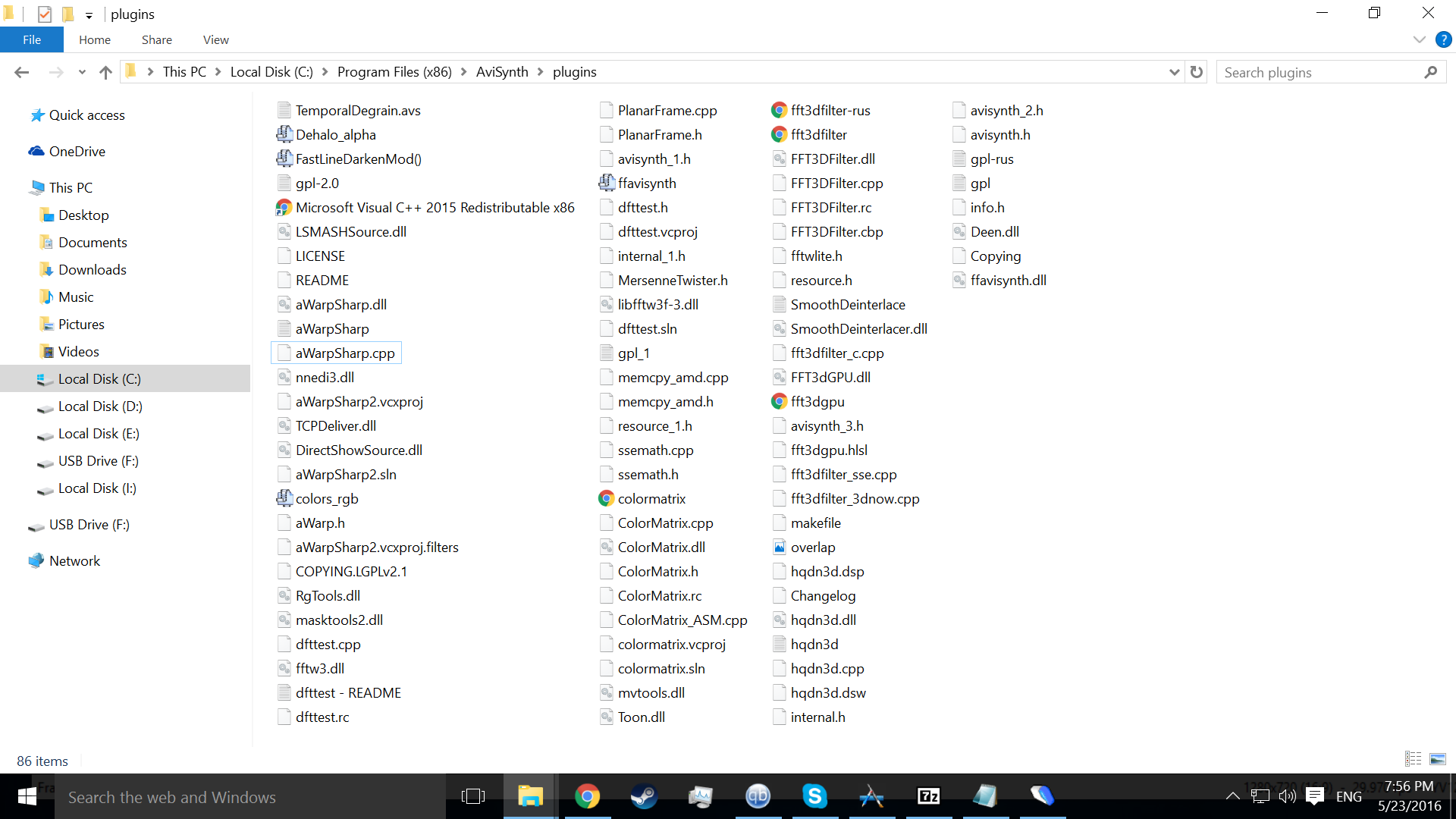Click the Up one level arrow
The image size is (1456, 819).
pyautogui.click(x=105, y=72)
